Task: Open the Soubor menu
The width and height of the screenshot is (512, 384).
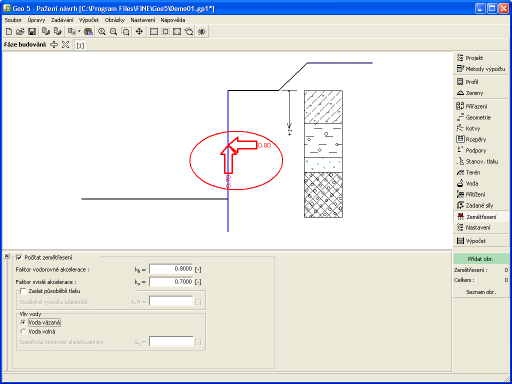Action: tap(13, 20)
